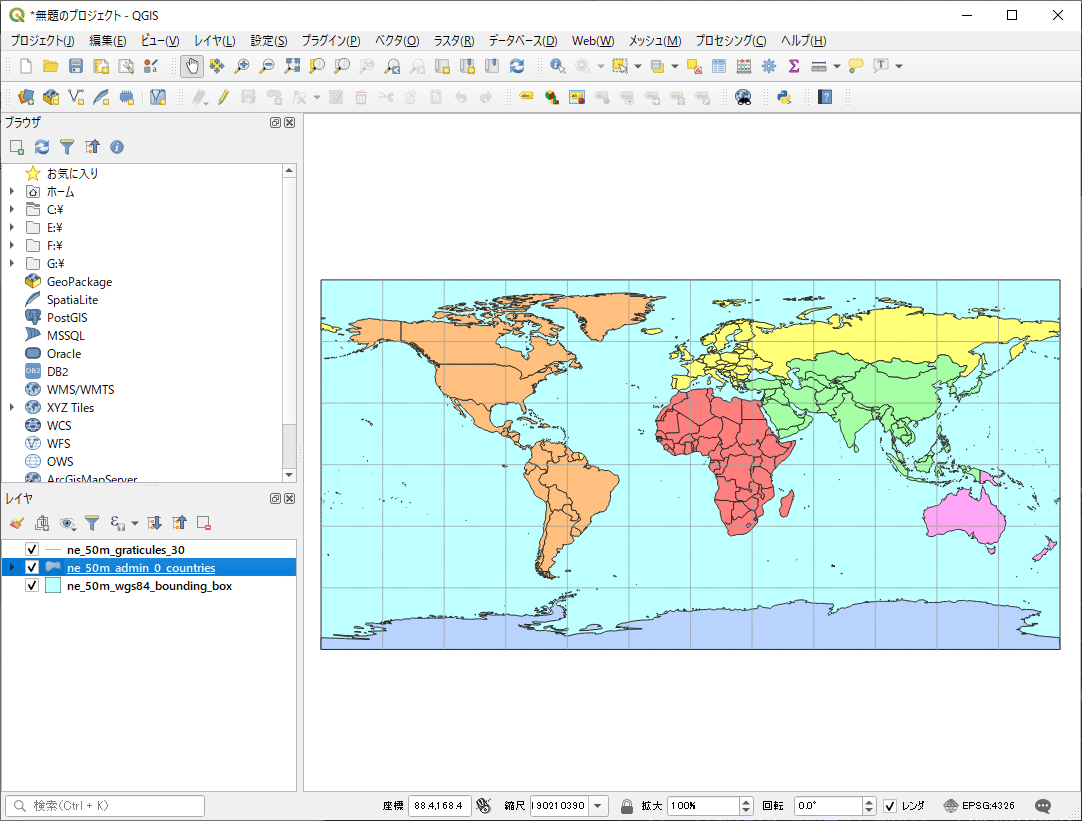Open the Identify Features tool

[556, 66]
